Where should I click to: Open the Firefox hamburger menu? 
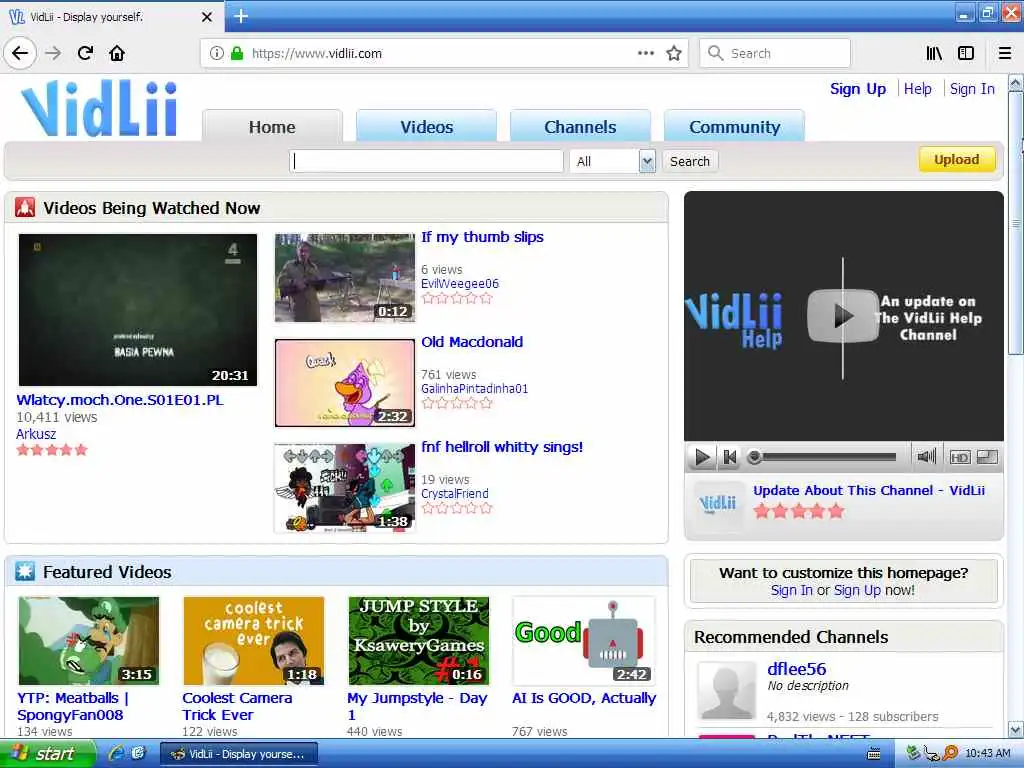pyautogui.click(x=1004, y=53)
